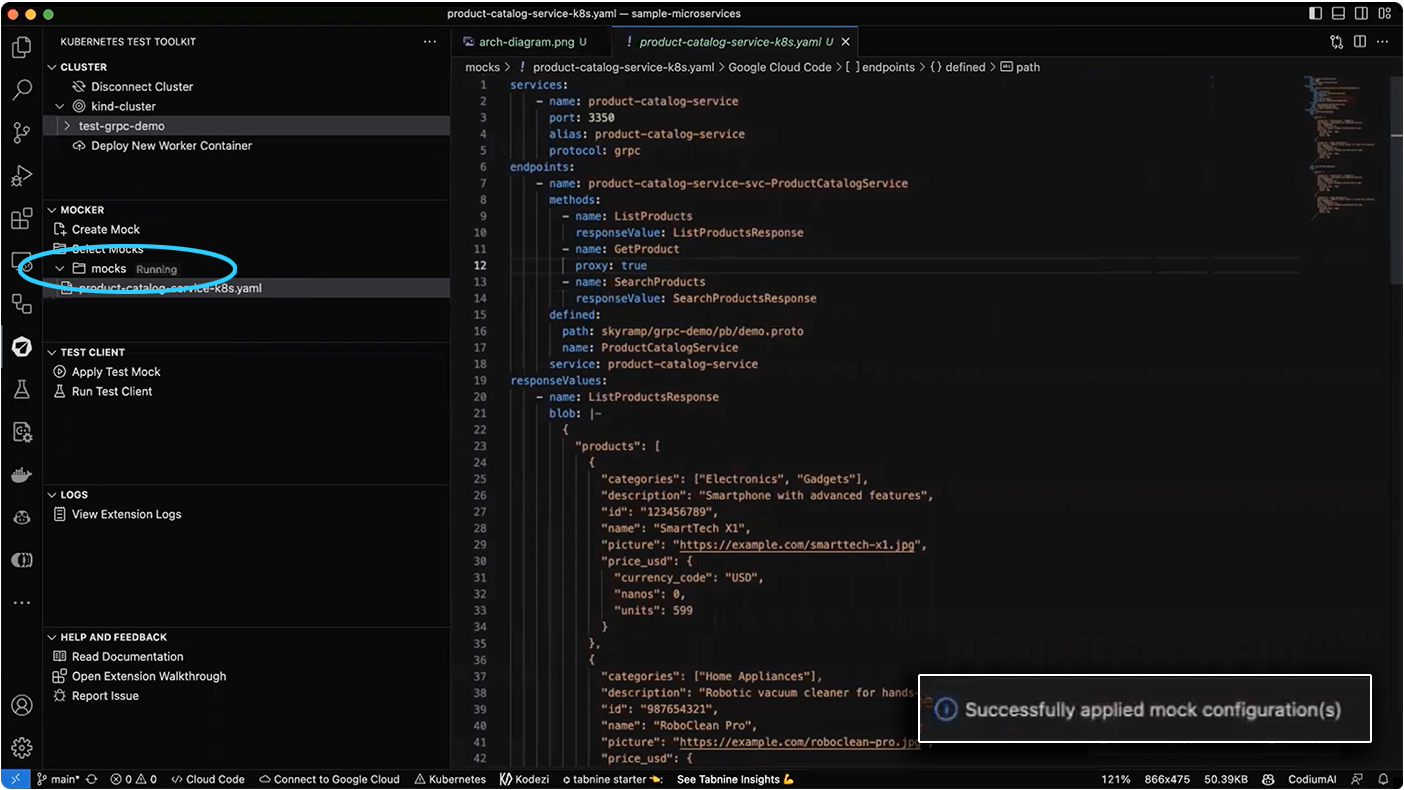
Task: Open the Docker view in activity bar
Action: pos(21,475)
